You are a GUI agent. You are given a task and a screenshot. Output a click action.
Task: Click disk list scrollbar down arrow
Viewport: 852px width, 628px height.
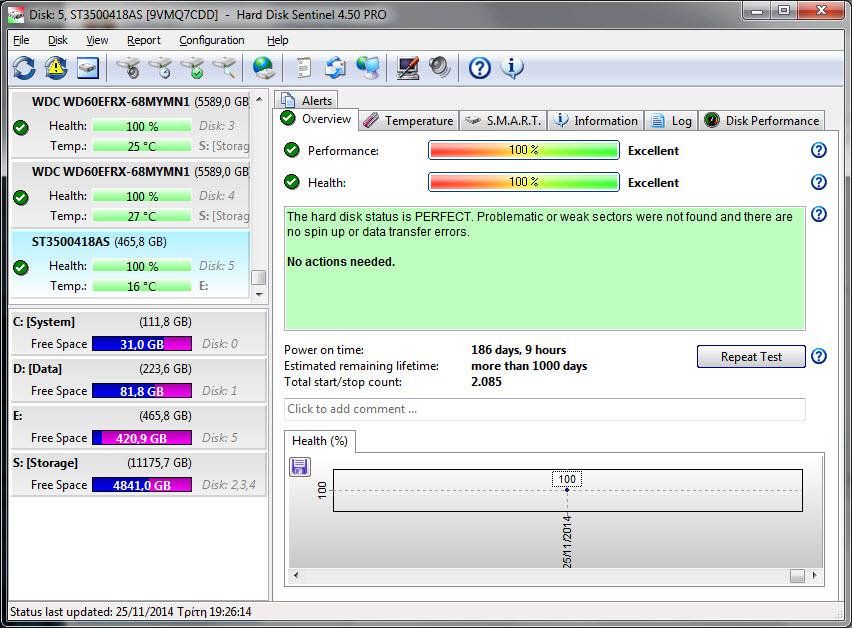click(259, 294)
